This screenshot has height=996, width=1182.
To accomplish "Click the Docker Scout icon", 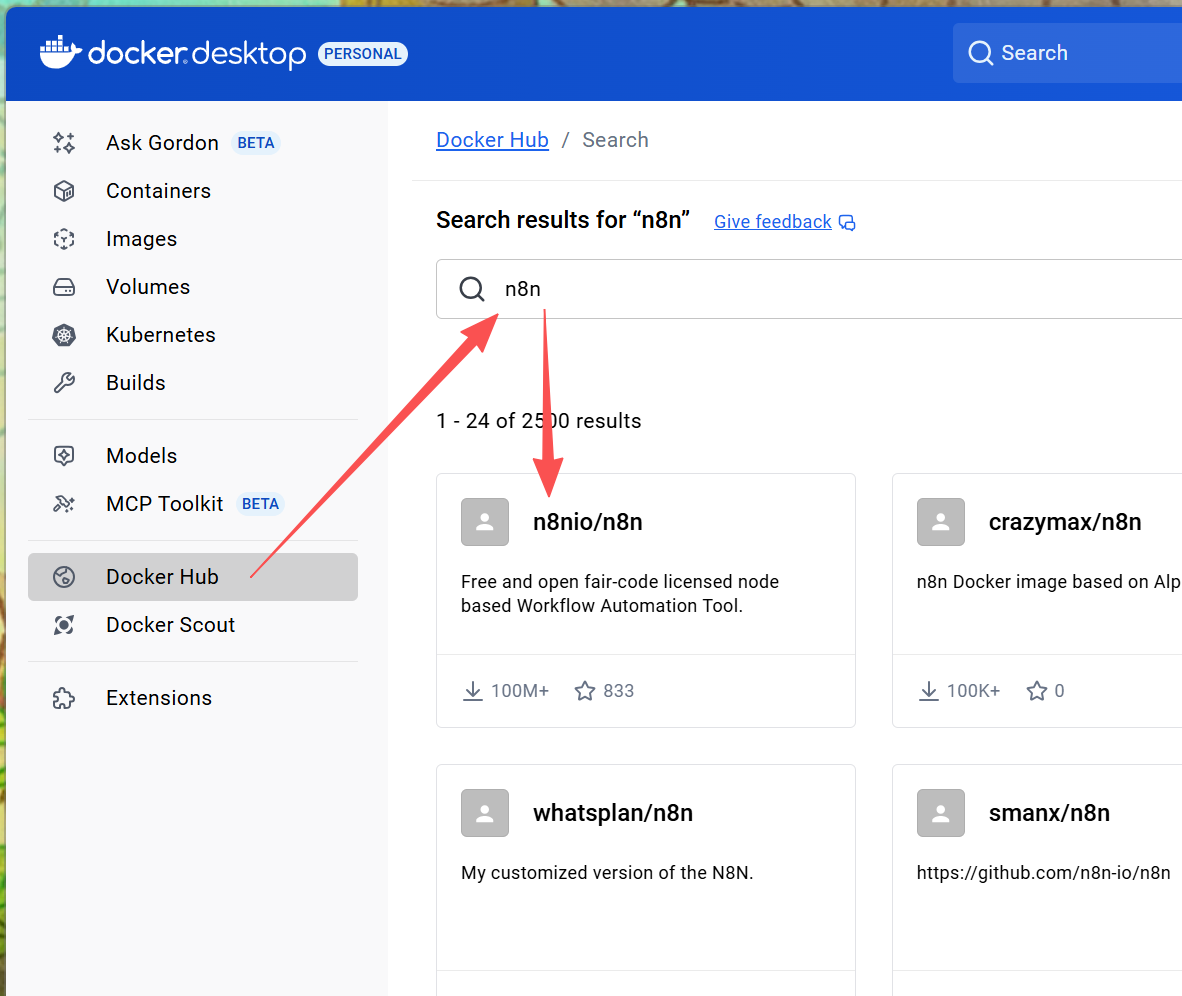I will point(64,625).
